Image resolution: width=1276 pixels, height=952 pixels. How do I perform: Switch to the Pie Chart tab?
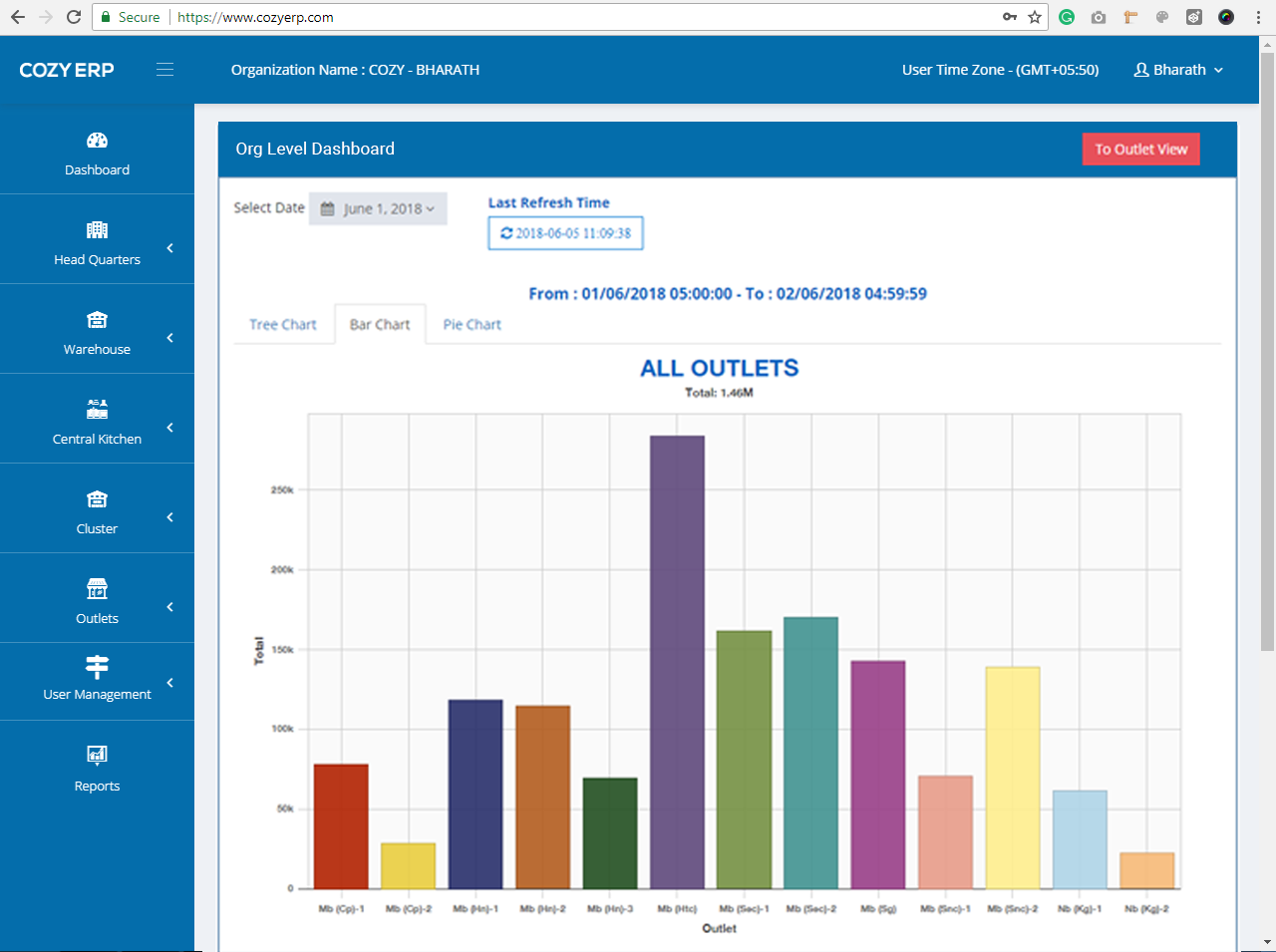pyautogui.click(x=473, y=325)
